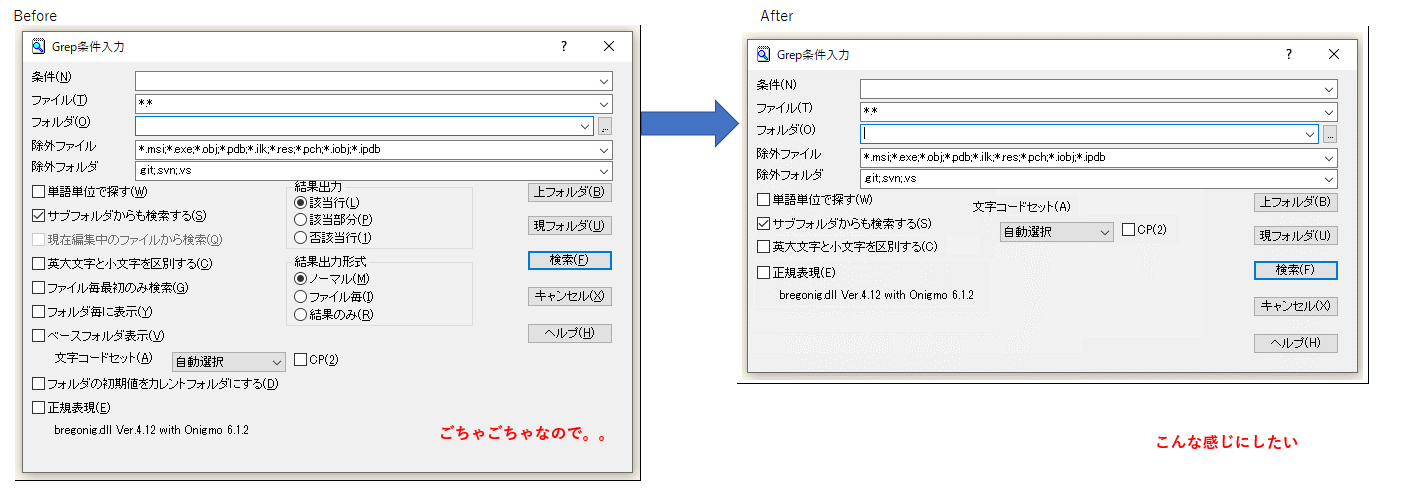Screen dimensions: 1405x491
Task: Click ヘルプ(H) in After dialog
Action: 1295,343
